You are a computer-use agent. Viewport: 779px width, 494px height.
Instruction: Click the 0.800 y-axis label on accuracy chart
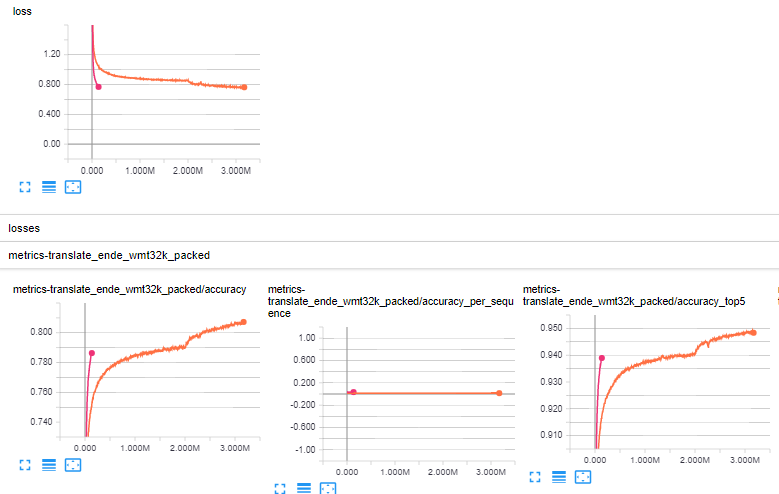41,331
